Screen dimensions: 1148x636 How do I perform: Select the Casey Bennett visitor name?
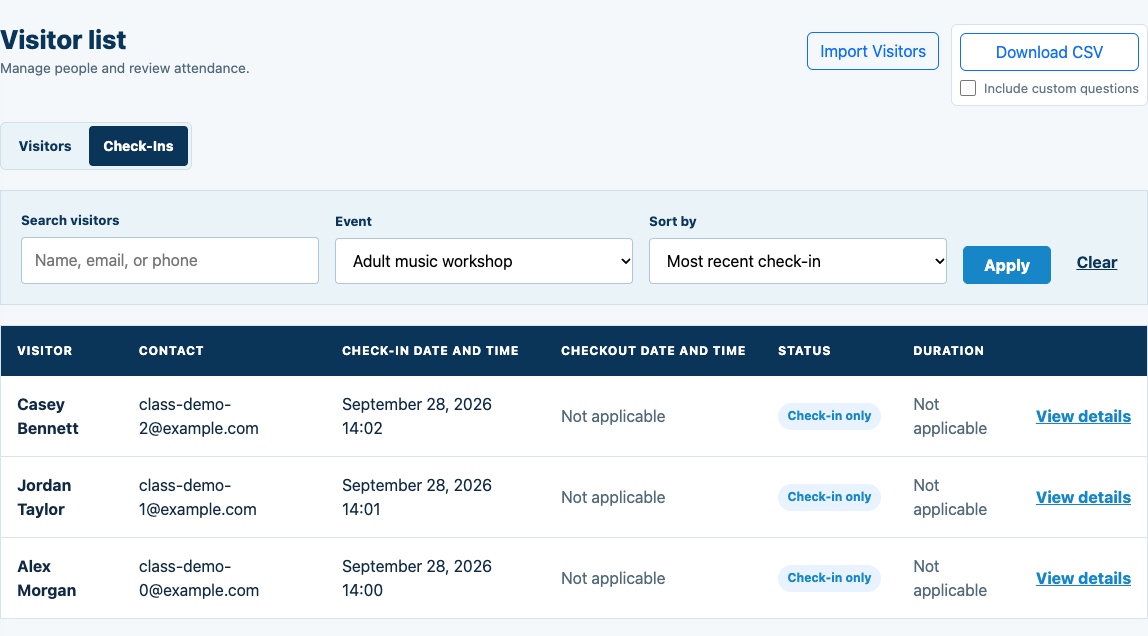pyautogui.click(x=48, y=416)
